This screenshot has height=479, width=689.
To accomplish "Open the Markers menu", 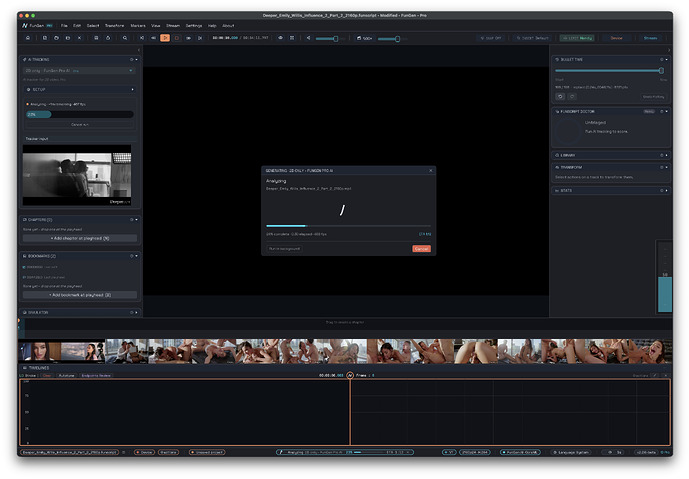I will point(138,26).
